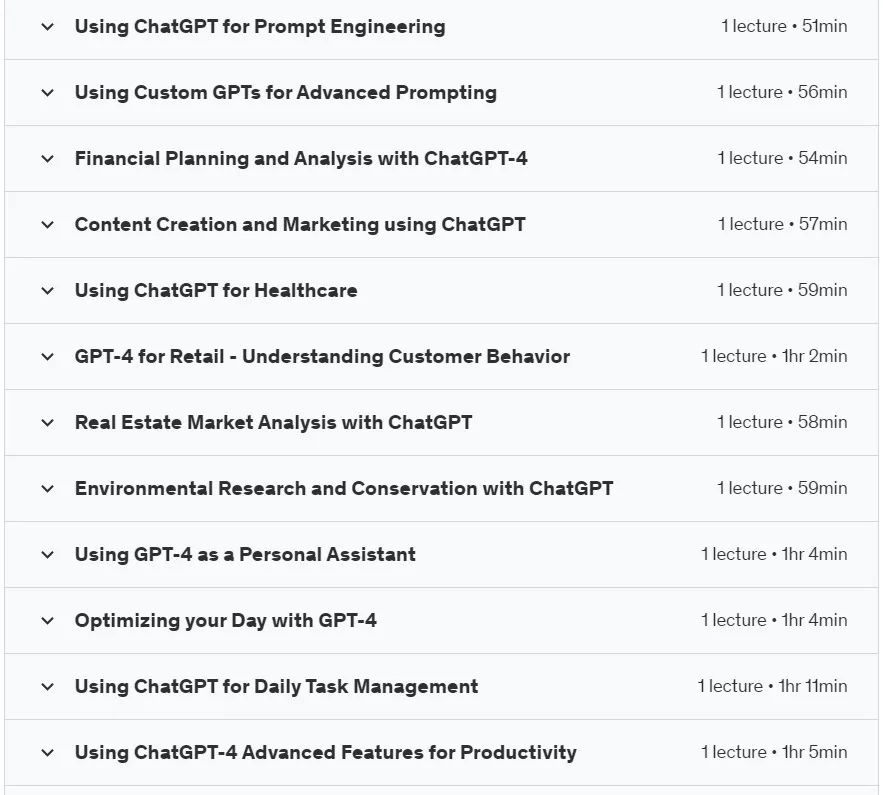Click the Real Estate Market Analysis with ChatGPT title
The width and height of the screenshot is (883, 795).
(273, 422)
